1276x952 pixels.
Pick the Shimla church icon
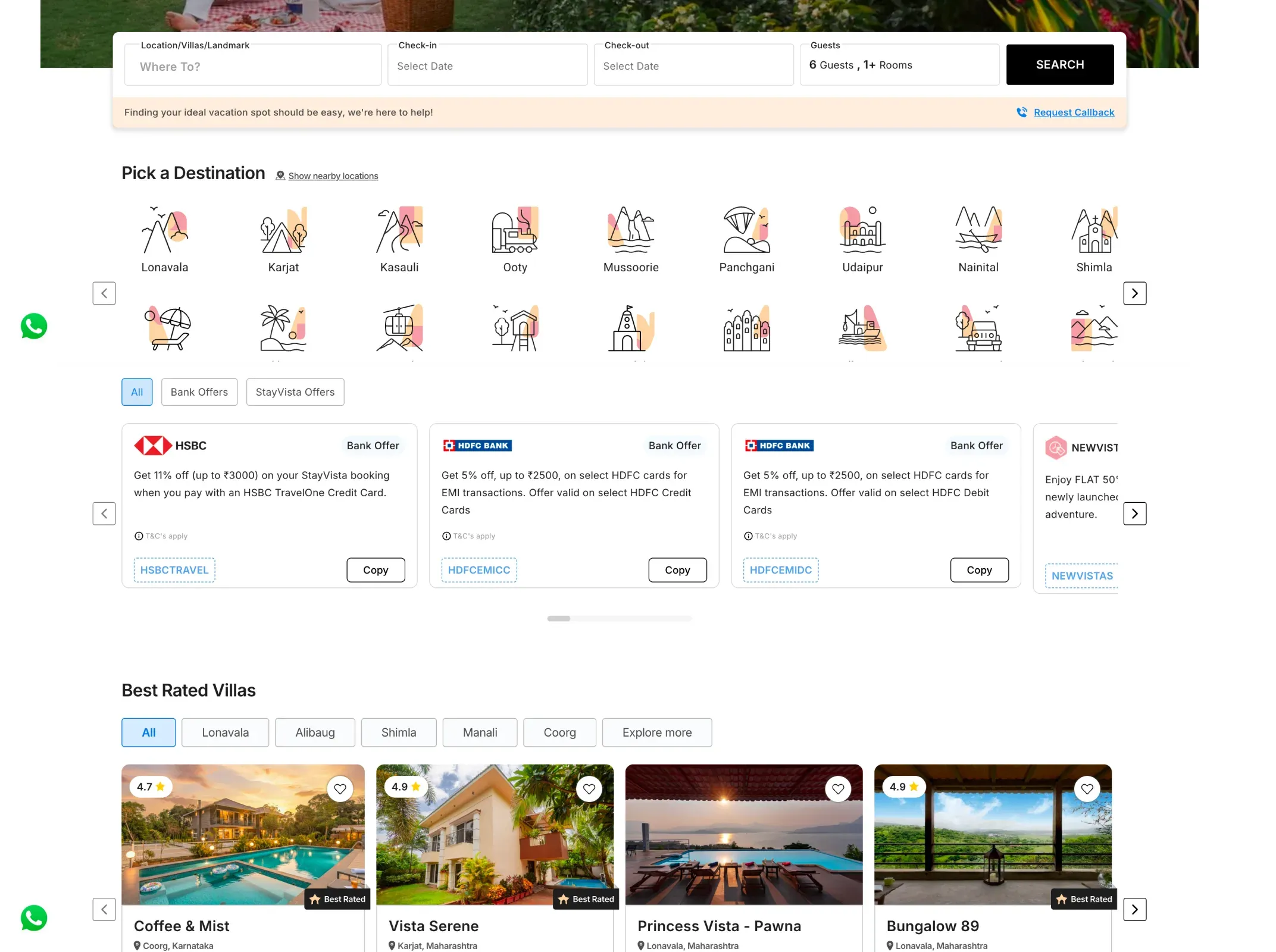pos(1094,230)
